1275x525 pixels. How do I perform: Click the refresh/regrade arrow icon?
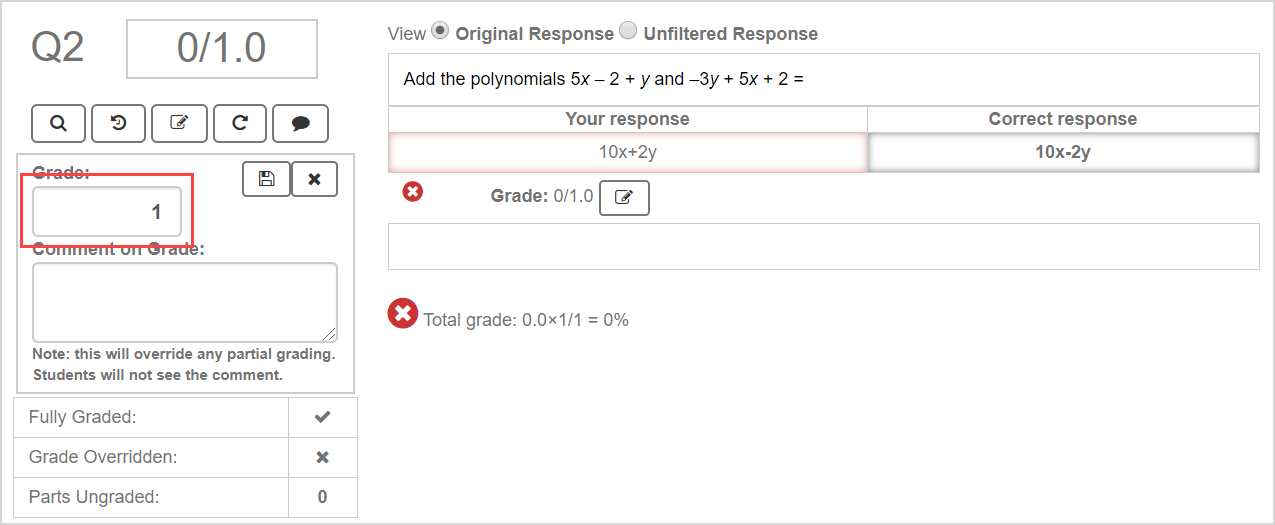point(240,123)
